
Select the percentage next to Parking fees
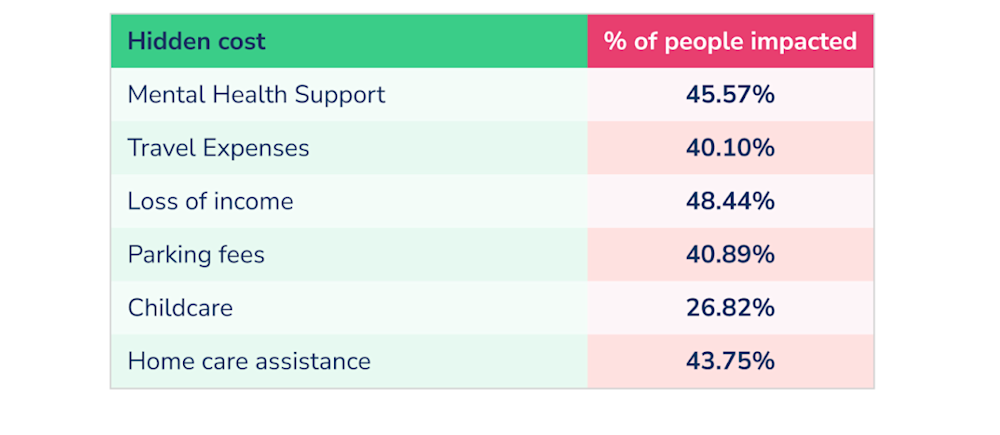click(730, 254)
